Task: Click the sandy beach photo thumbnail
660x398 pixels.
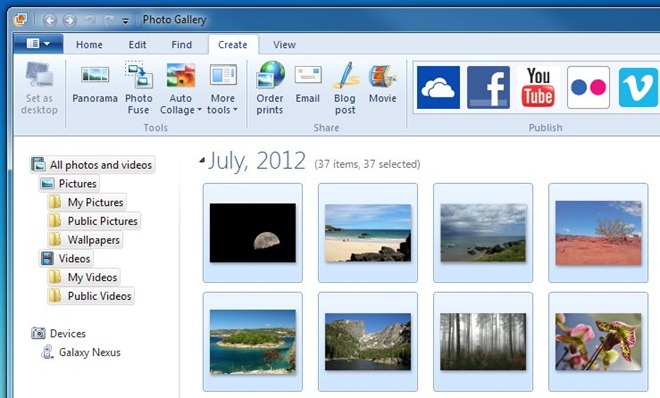Action: pos(368,233)
